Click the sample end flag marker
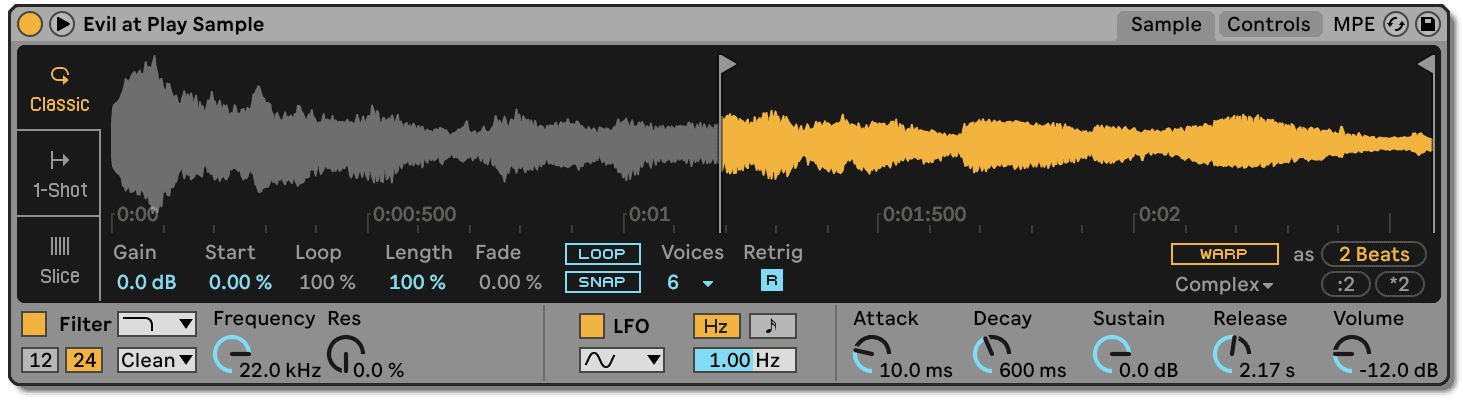 tap(1426, 65)
